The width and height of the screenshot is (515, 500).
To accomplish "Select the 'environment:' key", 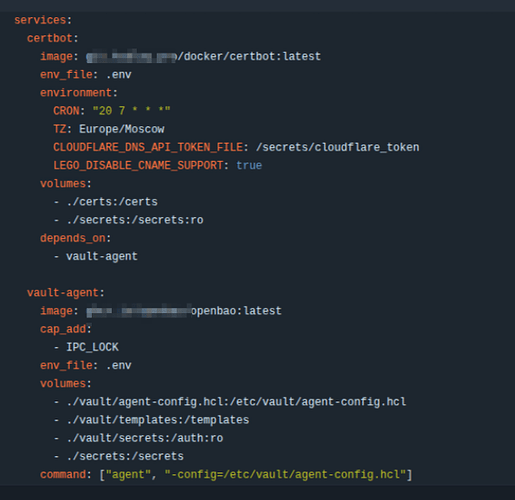I will point(79,93).
